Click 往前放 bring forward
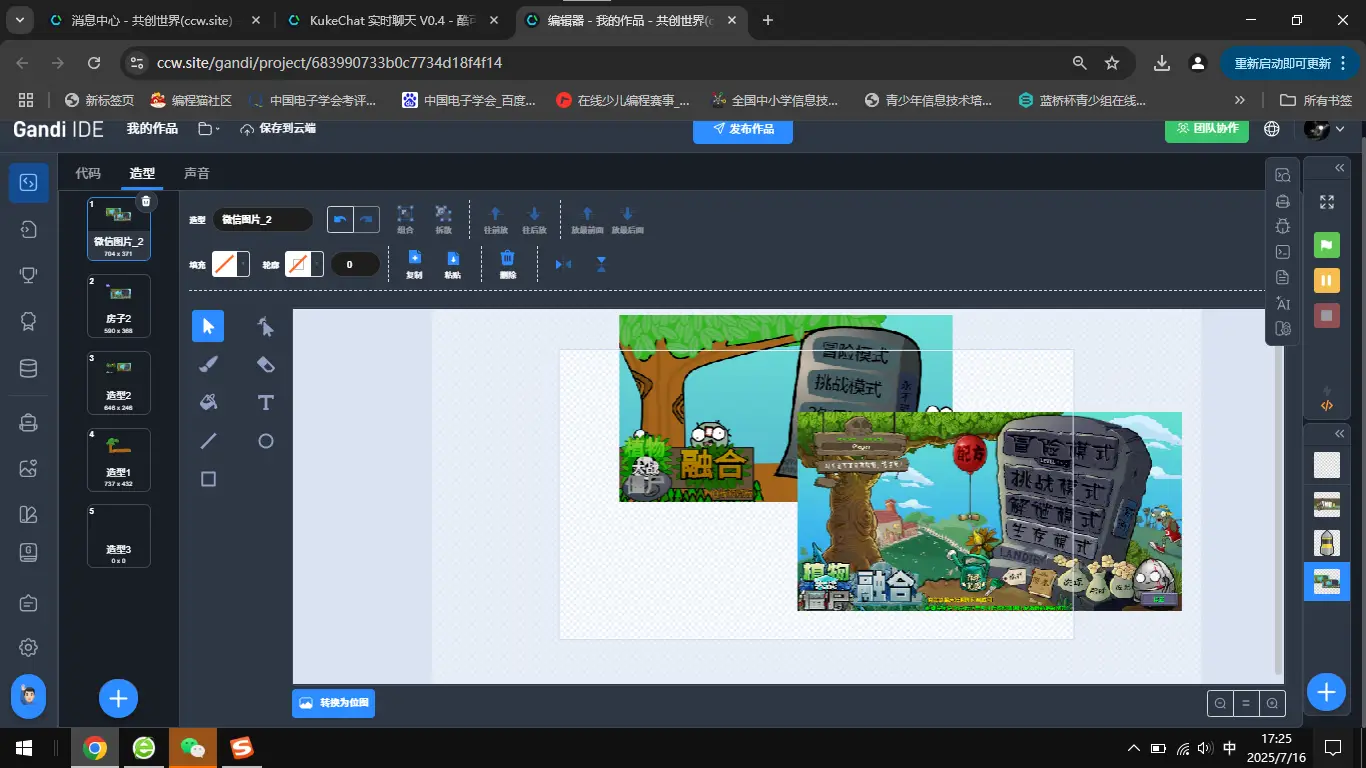The height and width of the screenshot is (768, 1366). 495,219
